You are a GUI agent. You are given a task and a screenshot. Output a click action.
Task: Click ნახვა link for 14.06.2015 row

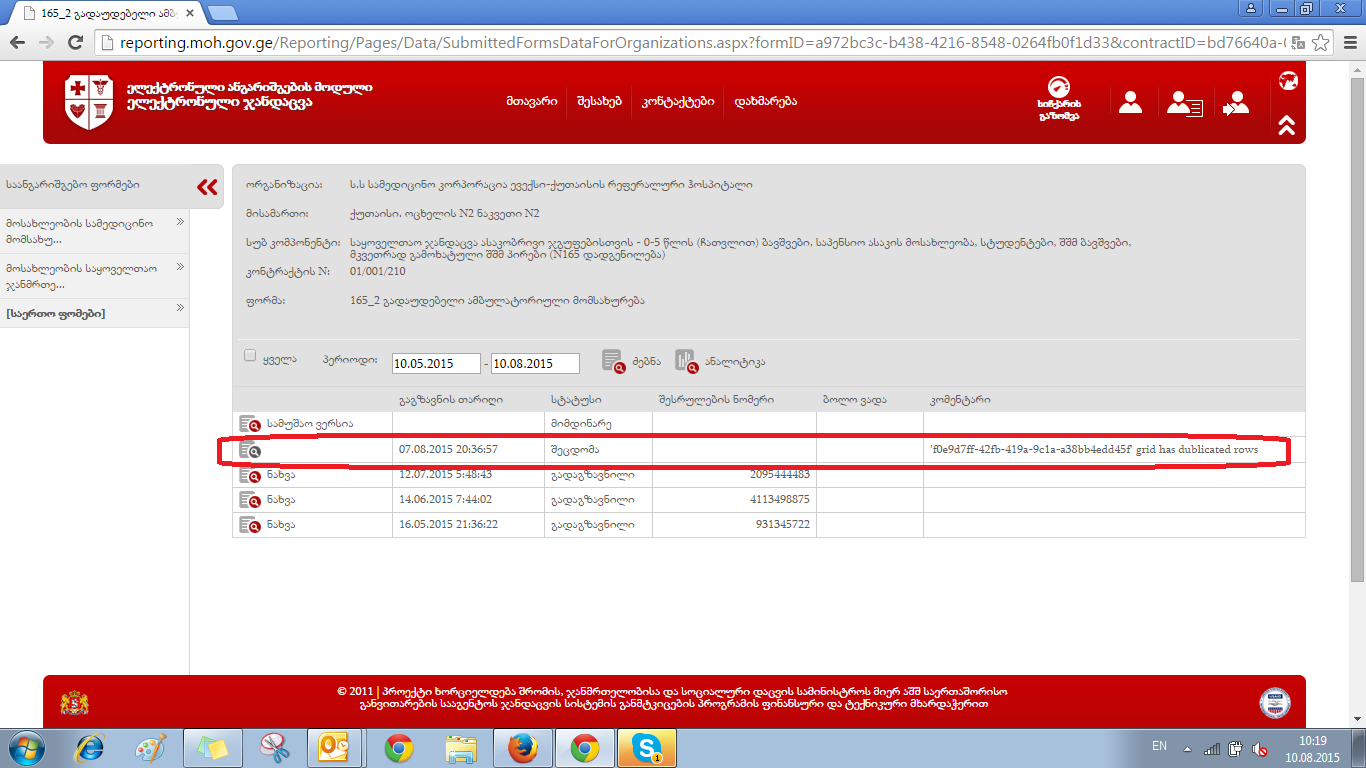(x=281, y=500)
